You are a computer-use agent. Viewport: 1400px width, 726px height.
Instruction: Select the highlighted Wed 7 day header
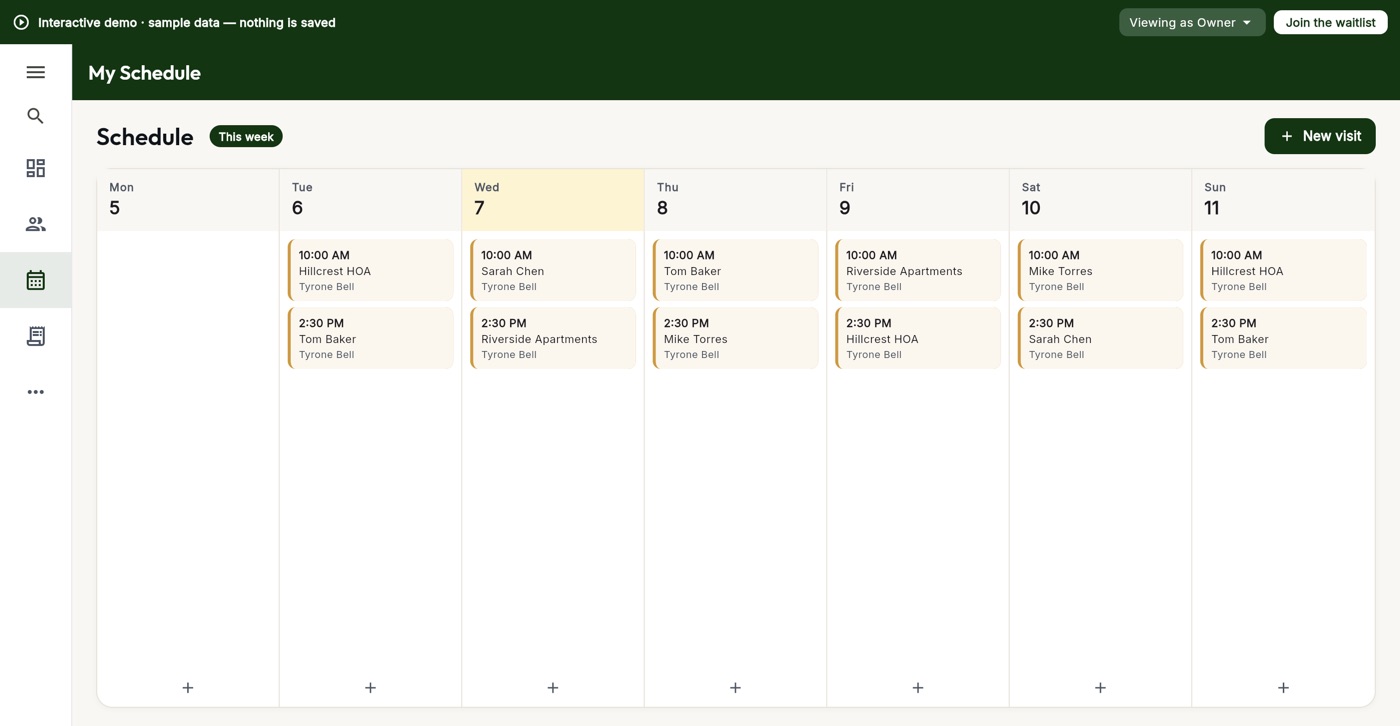[x=553, y=200]
